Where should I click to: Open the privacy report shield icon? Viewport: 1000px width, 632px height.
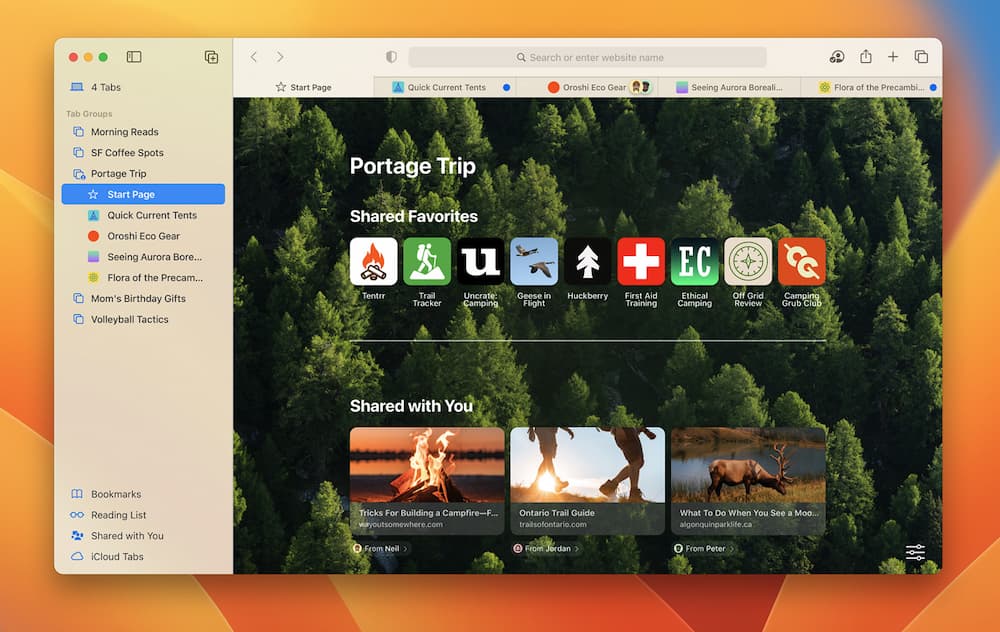(392, 57)
